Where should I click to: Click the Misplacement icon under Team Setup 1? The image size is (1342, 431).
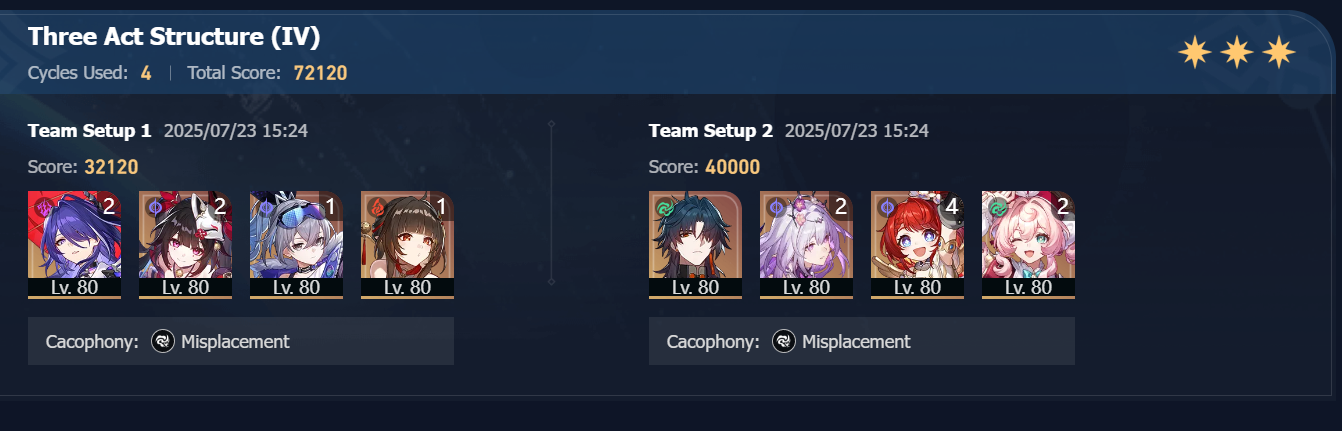[163, 342]
